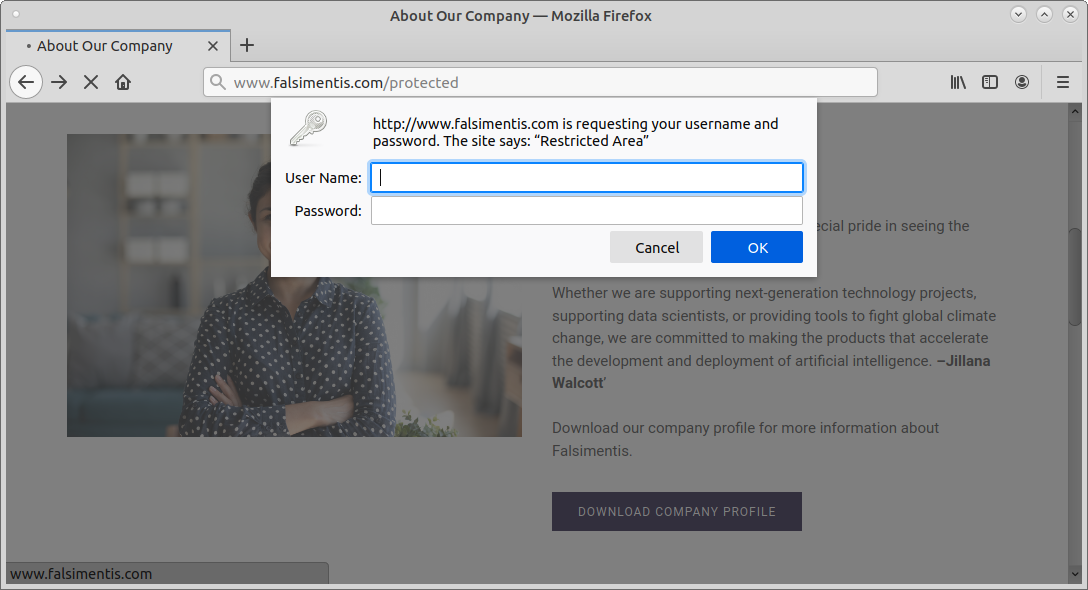Click the forward navigation arrow
Image resolution: width=1088 pixels, height=590 pixels.
point(59,83)
